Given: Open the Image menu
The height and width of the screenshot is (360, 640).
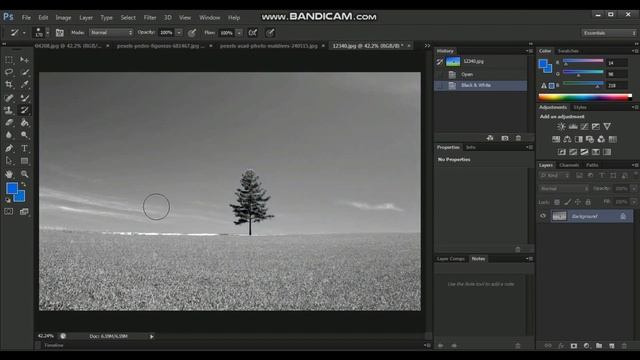Looking at the screenshot, I should [x=63, y=18].
